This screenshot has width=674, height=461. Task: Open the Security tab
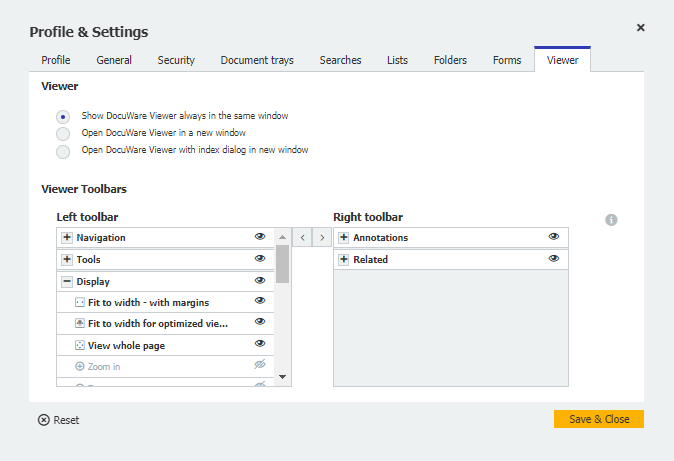coord(176,60)
